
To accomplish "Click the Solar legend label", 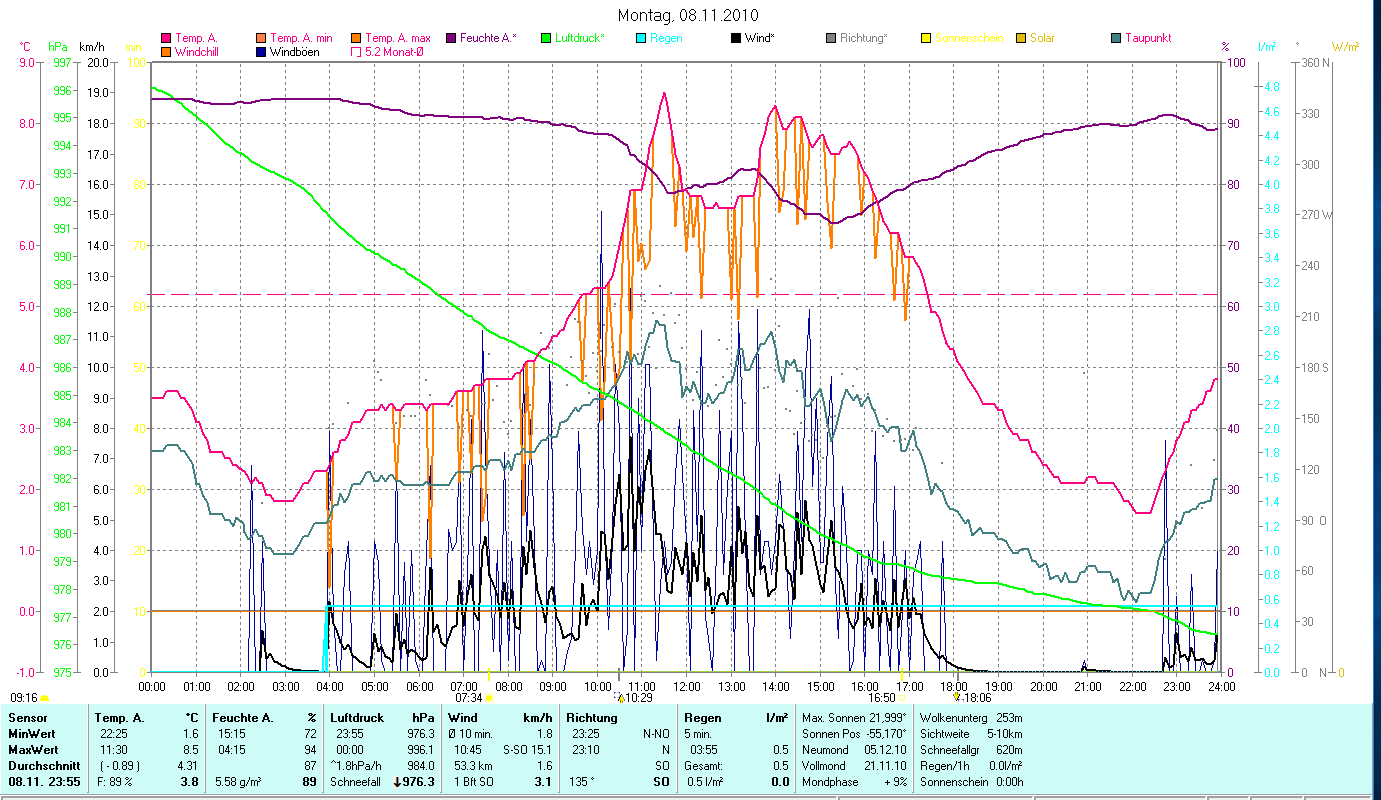I will pos(1042,39).
